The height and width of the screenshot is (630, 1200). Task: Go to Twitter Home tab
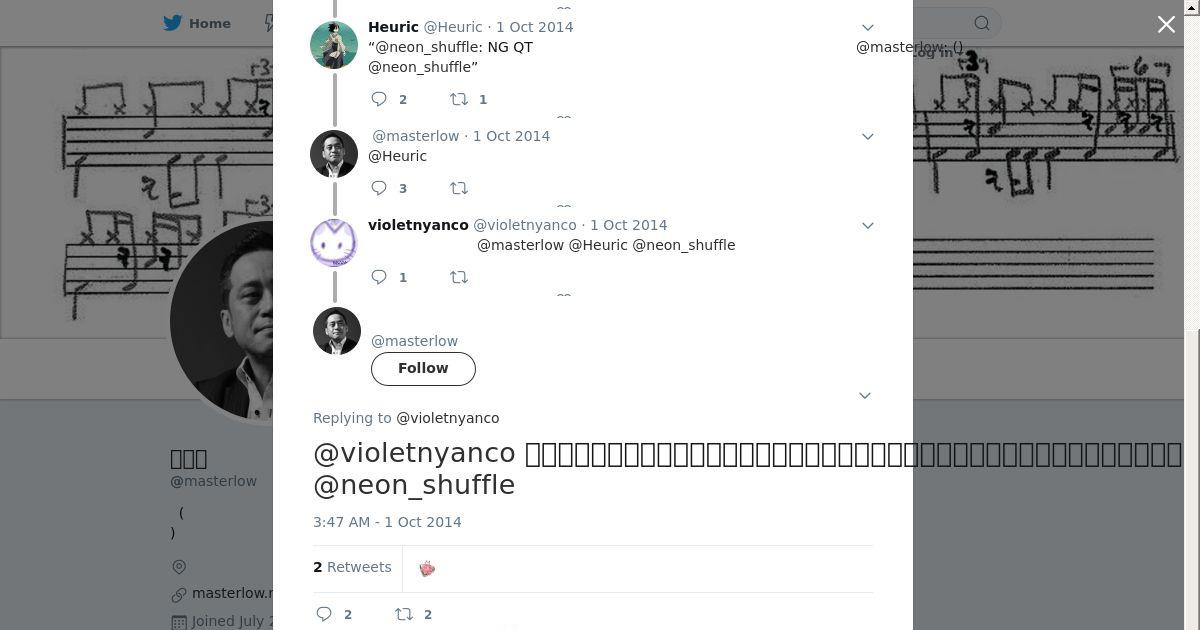point(198,23)
